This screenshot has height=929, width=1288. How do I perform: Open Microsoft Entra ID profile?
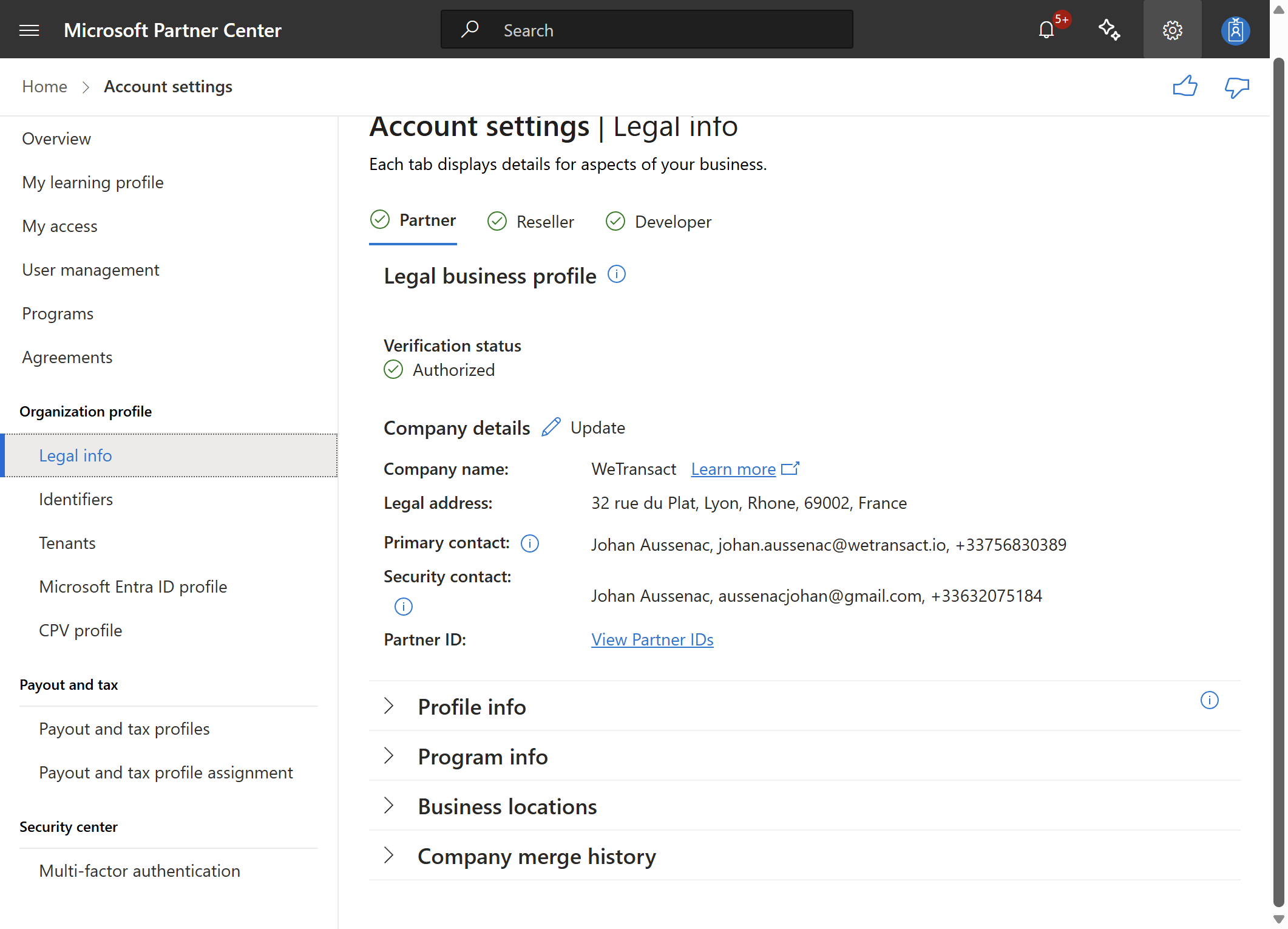(133, 587)
